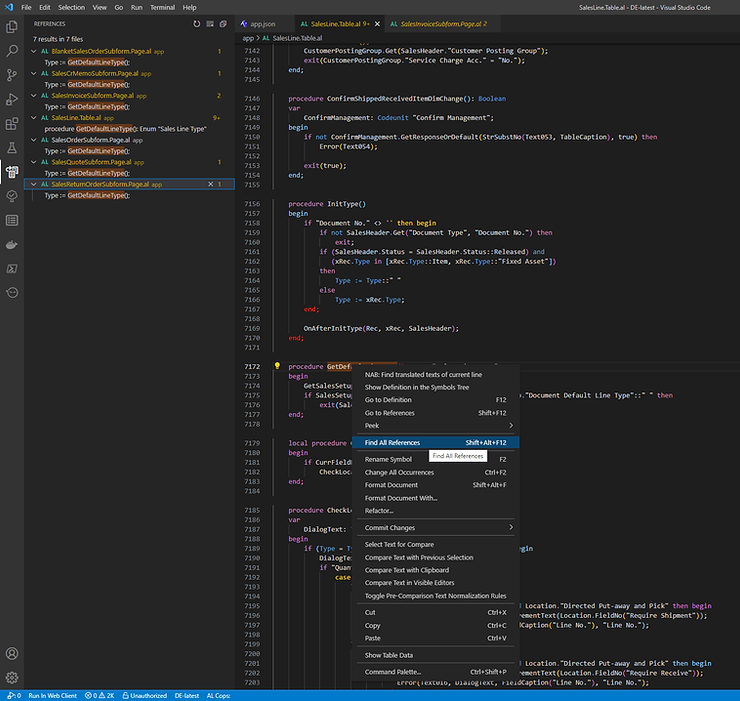Open the Search view in activity bar
Screen dimensions: 740x701
tap(12, 49)
